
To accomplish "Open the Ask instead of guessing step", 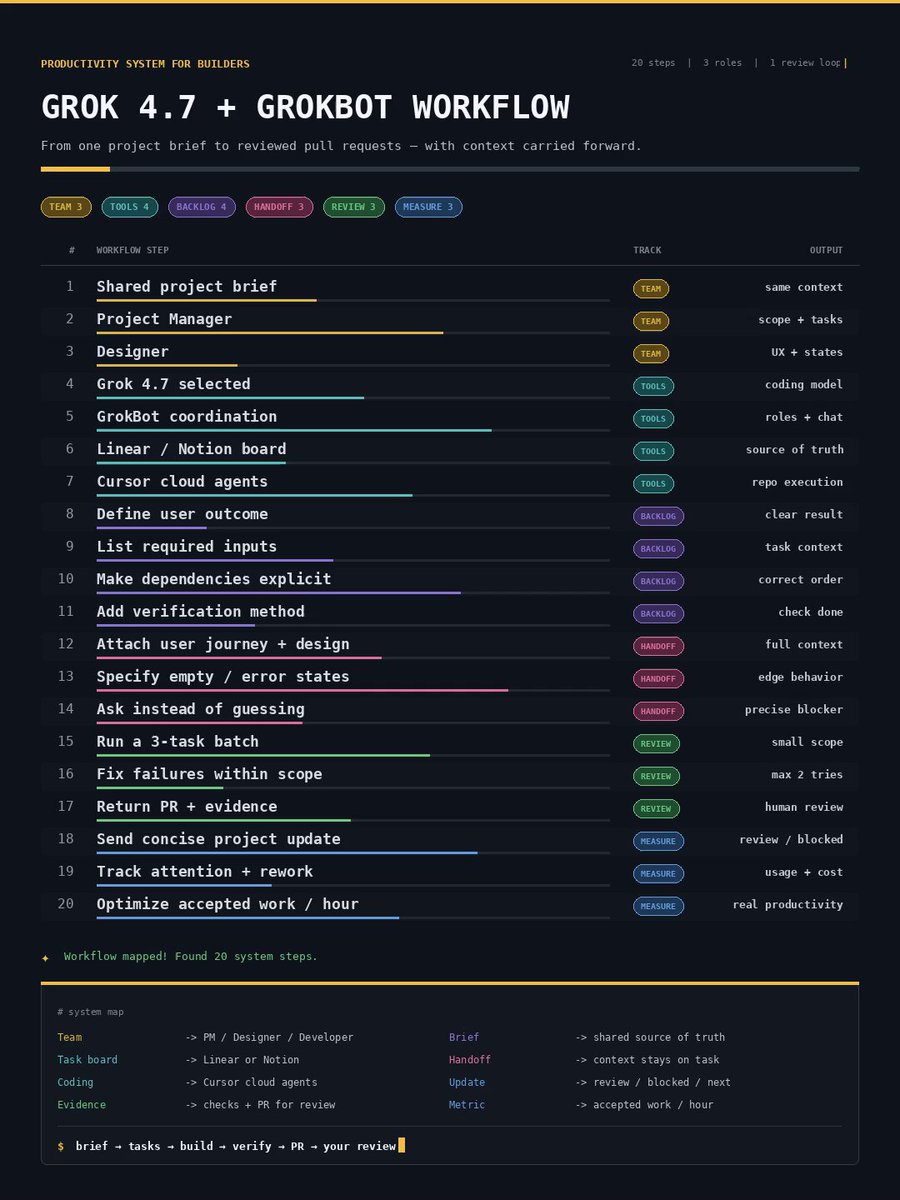I will (201, 709).
